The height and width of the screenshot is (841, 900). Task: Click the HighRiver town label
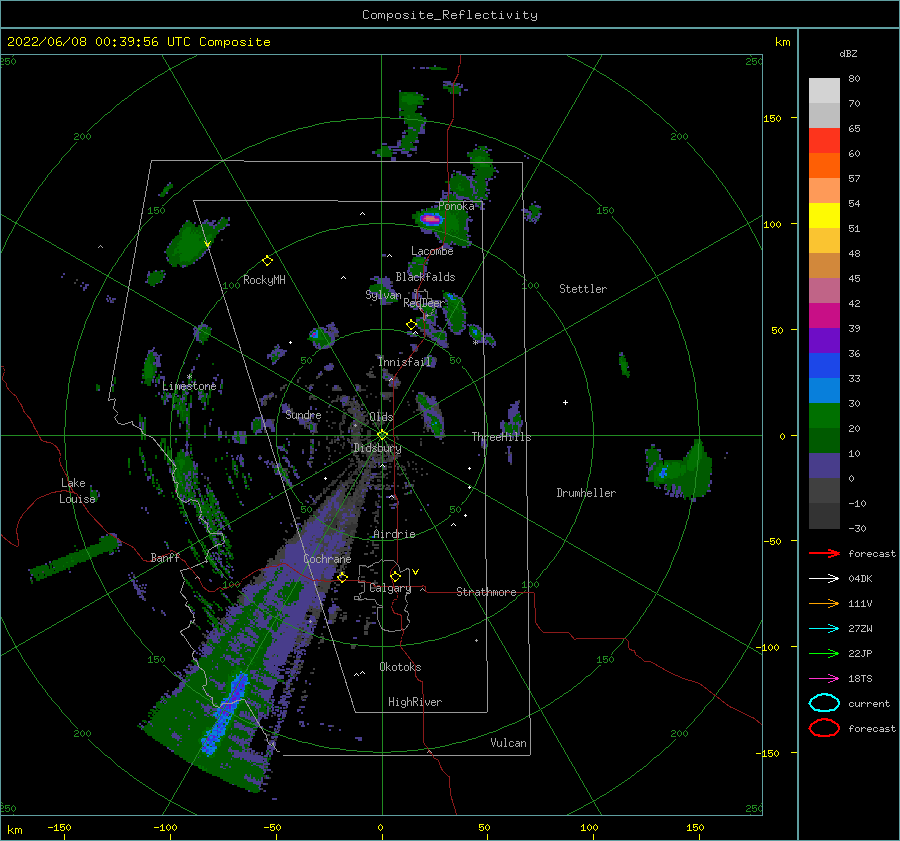point(415,703)
